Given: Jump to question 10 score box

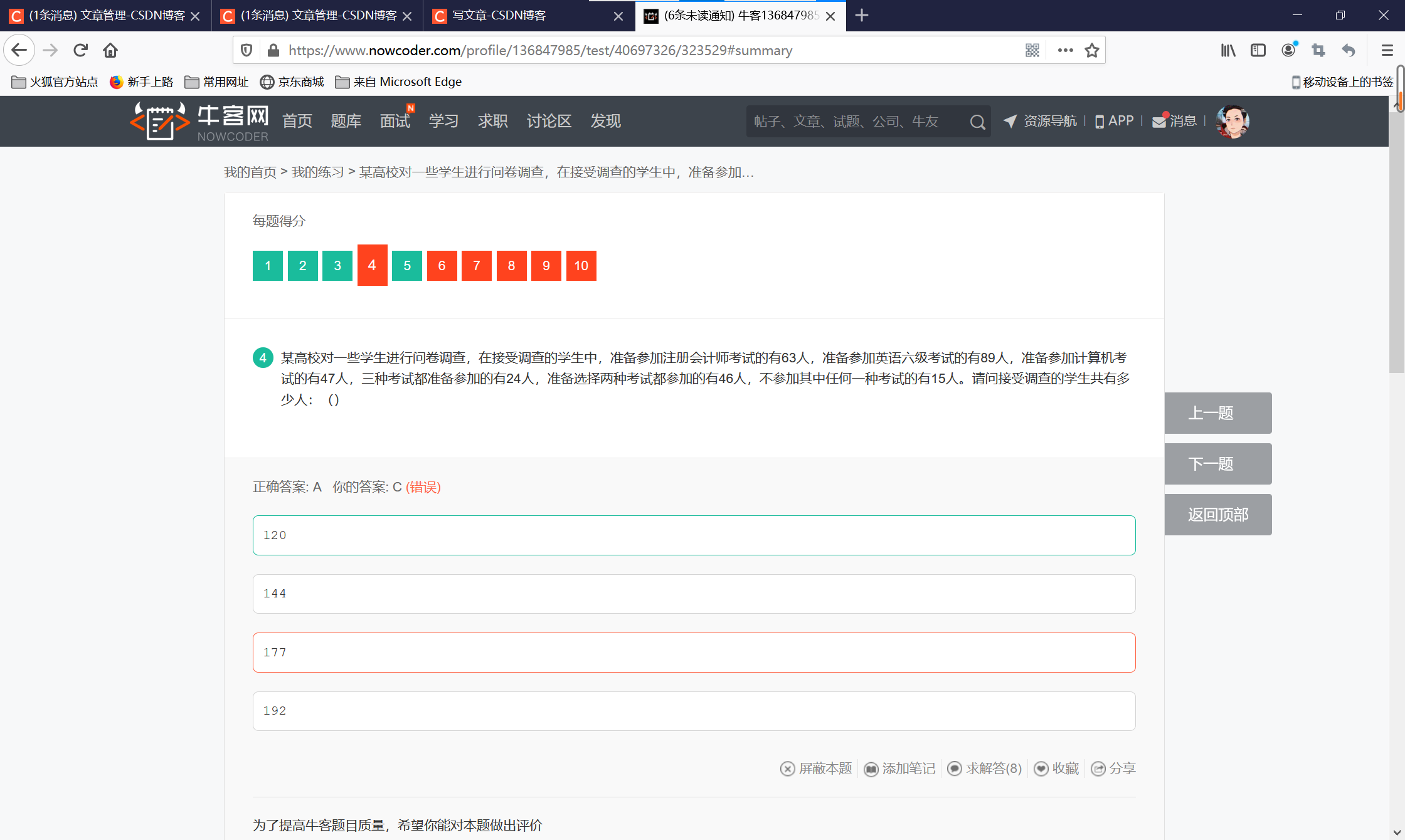Looking at the screenshot, I should [x=581, y=266].
